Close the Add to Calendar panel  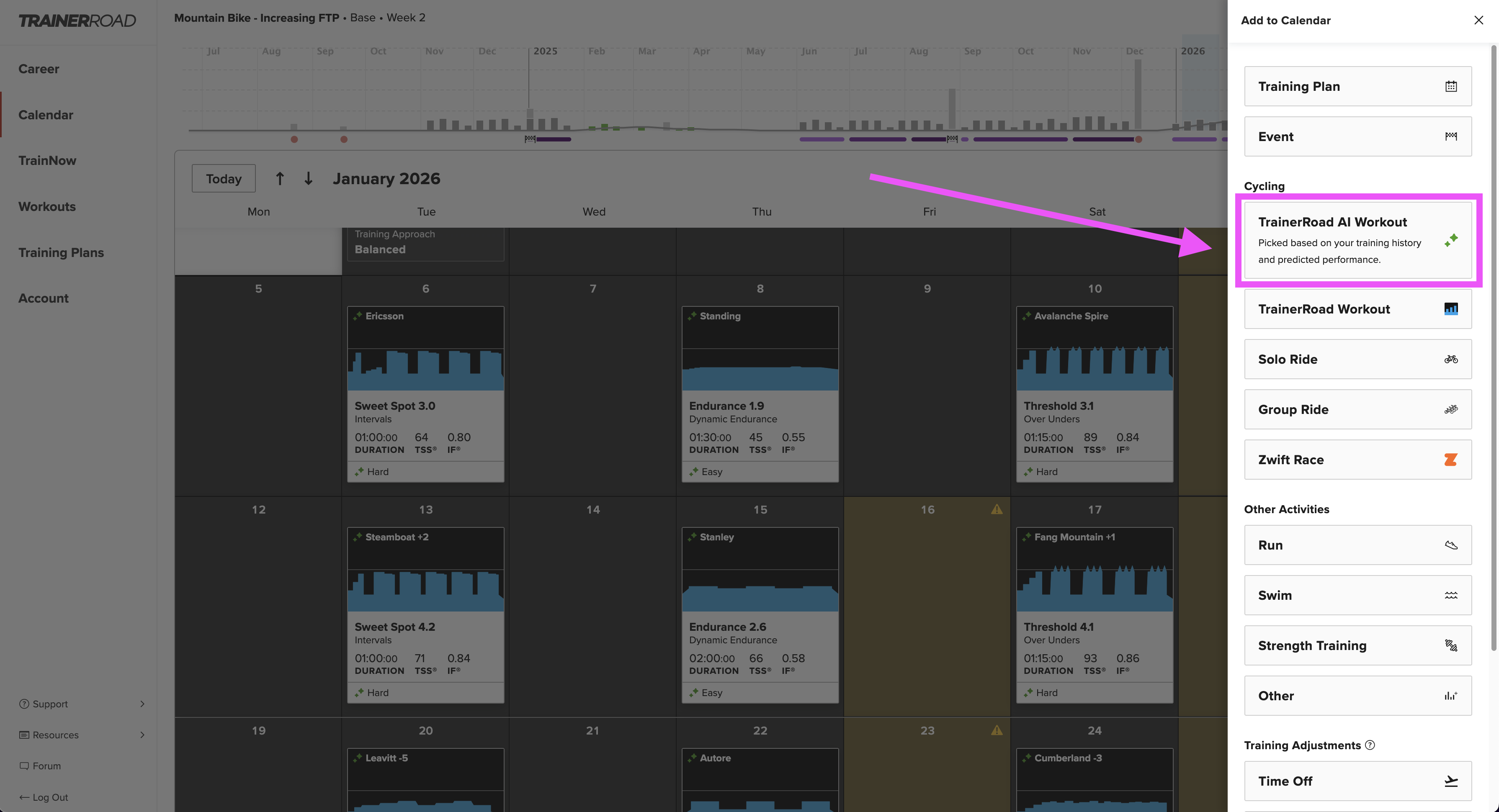tap(1478, 21)
